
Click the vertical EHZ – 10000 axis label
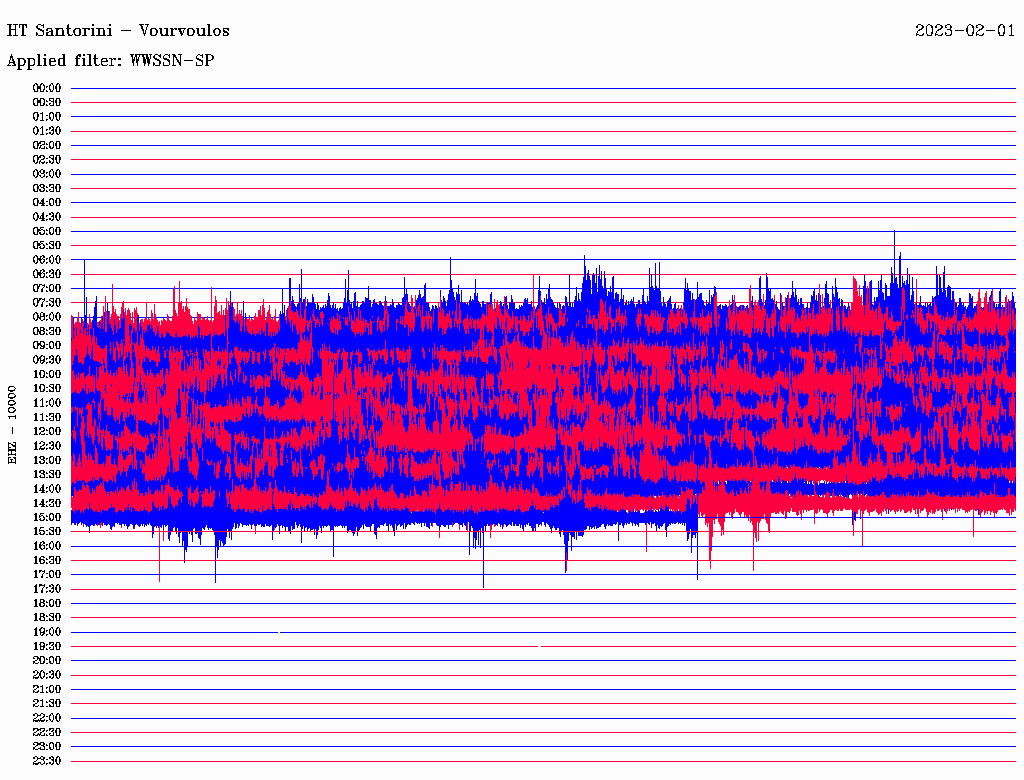point(13,424)
